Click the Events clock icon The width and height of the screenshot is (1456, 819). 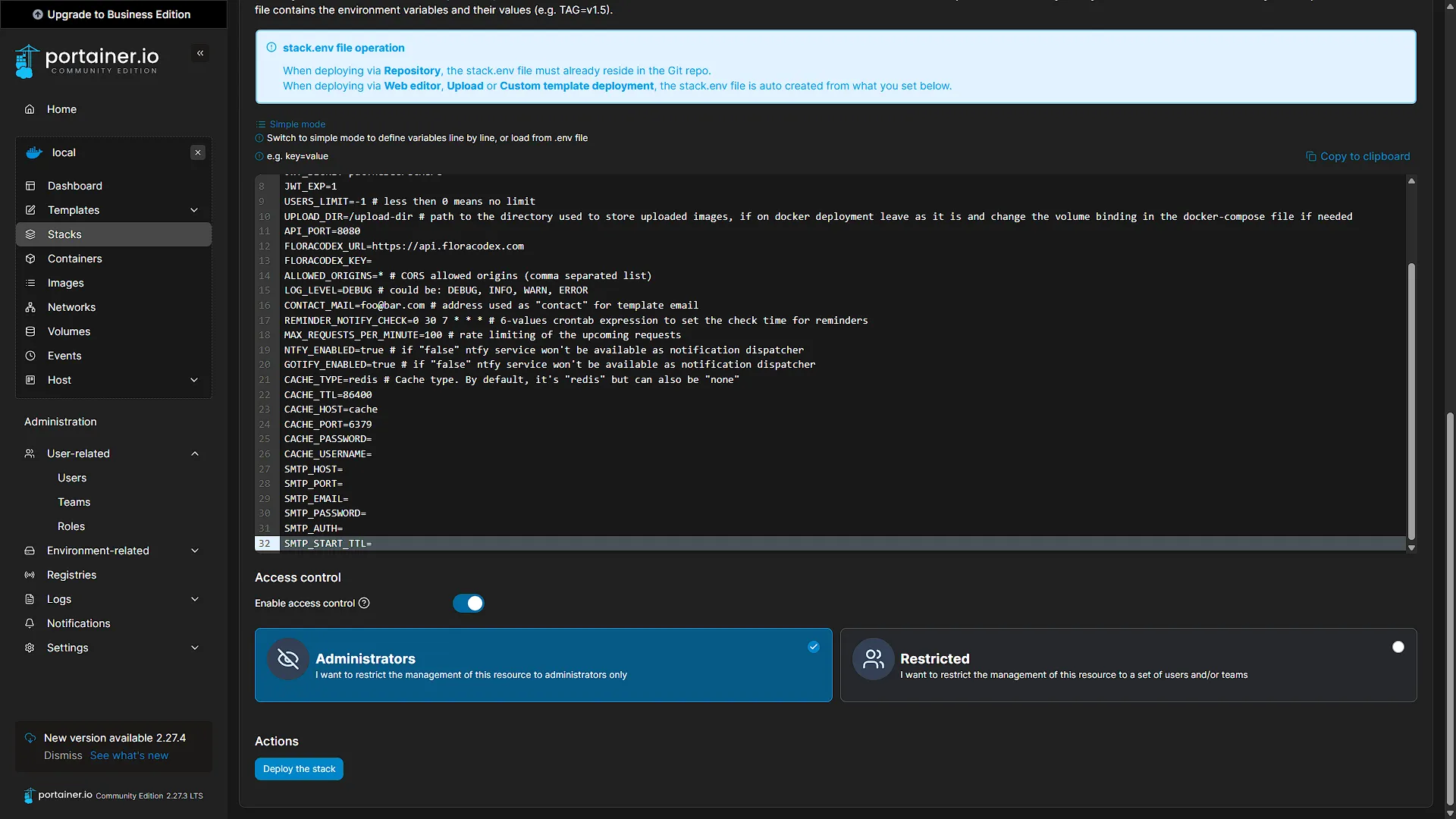click(x=30, y=356)
